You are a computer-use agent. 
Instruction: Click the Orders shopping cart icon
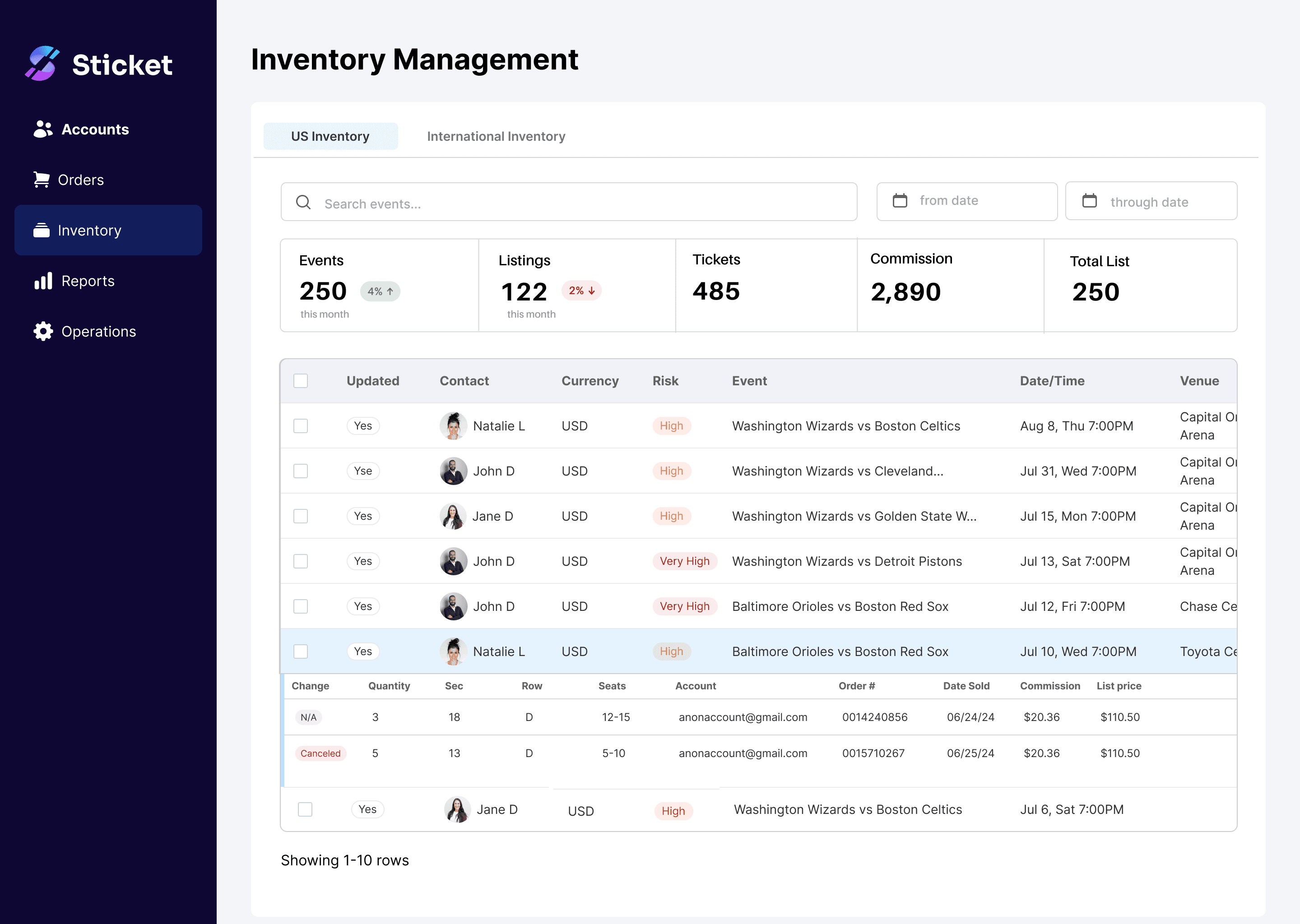(x=42, y=180)
